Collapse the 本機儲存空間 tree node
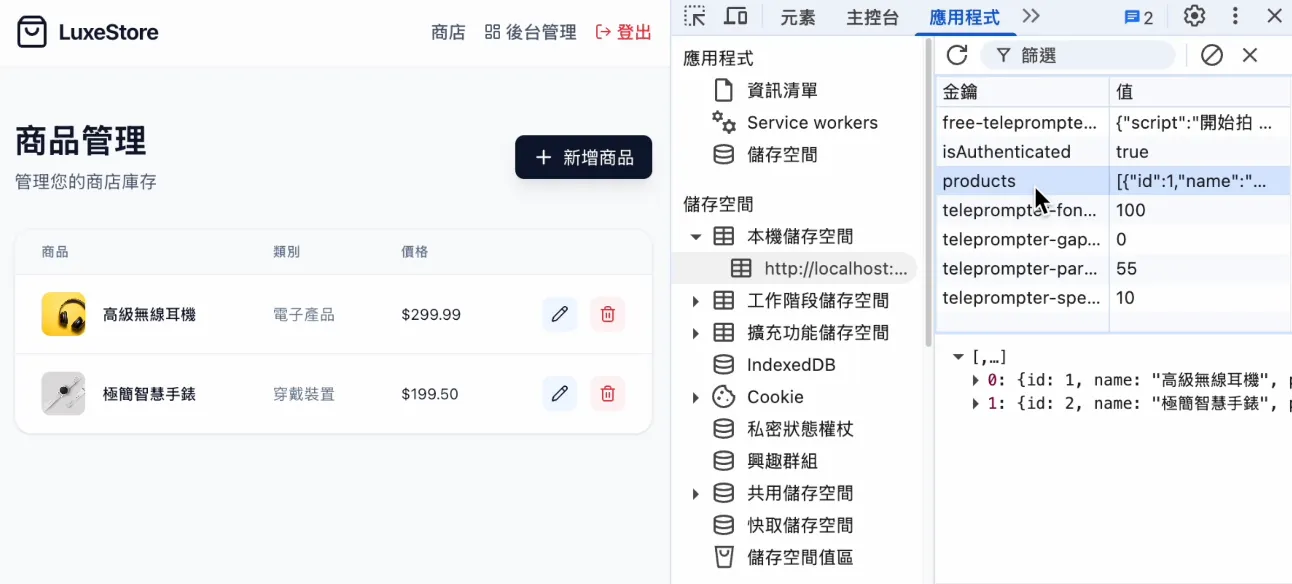 point(695,237)
